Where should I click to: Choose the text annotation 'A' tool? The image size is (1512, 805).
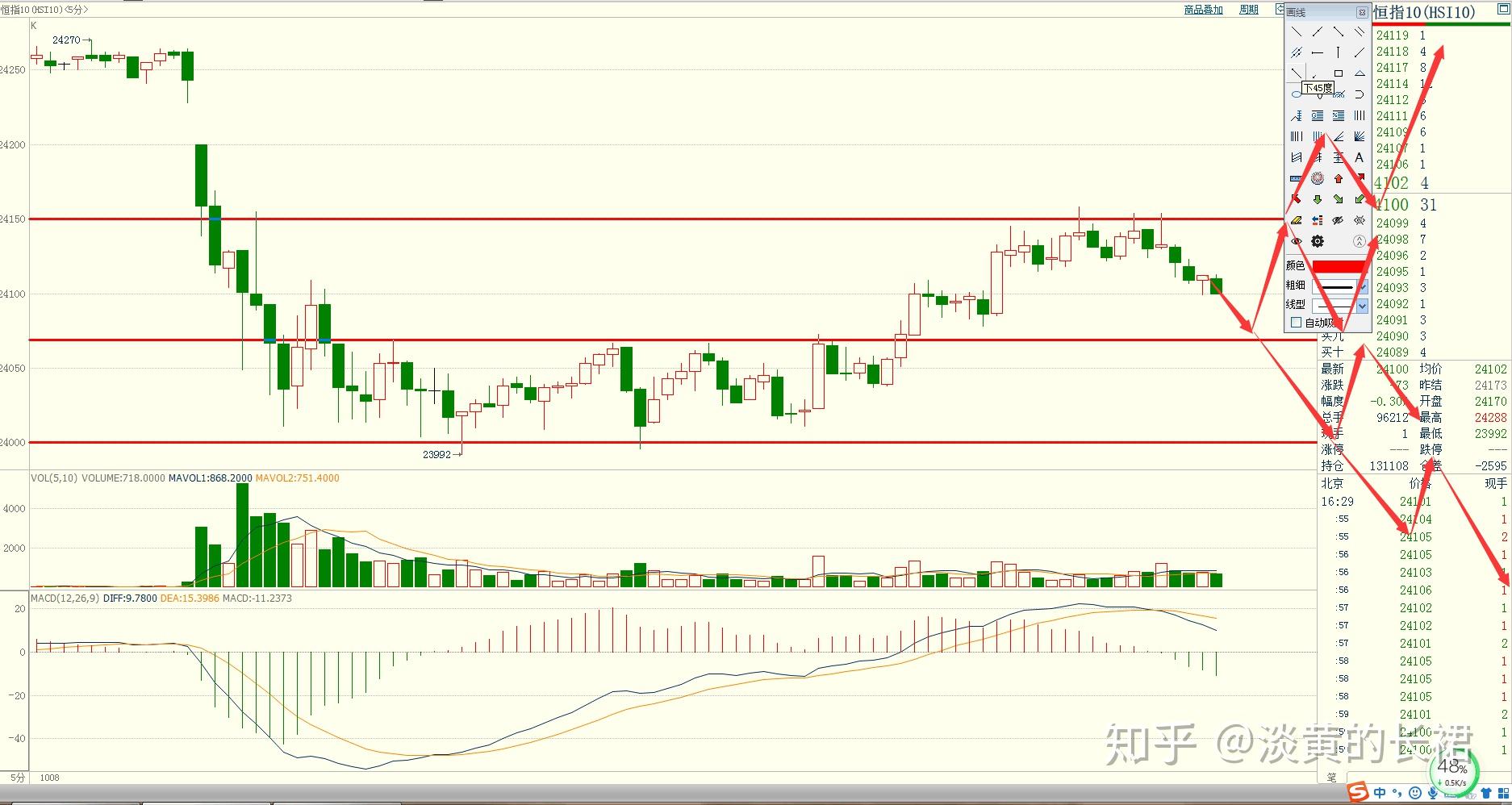click(1360, 157)
